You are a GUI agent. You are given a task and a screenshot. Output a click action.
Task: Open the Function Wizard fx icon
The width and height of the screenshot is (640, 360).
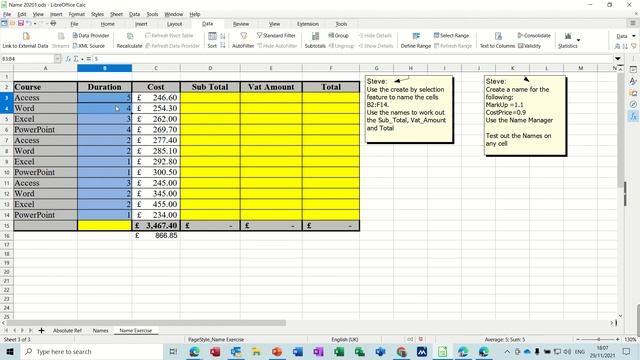pyautogui.click(x=68, y=59)
